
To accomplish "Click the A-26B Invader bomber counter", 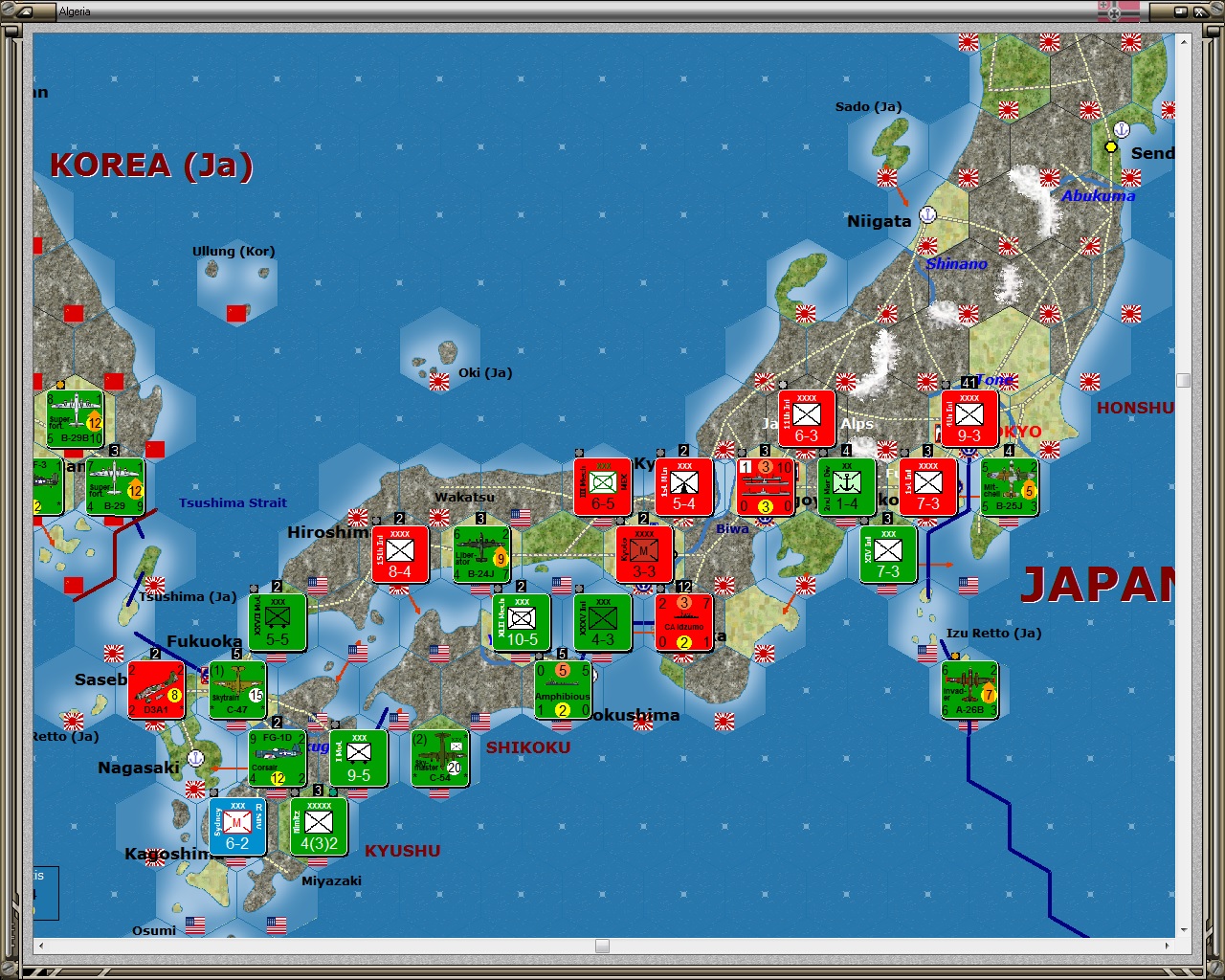I will tap(969, 690).
